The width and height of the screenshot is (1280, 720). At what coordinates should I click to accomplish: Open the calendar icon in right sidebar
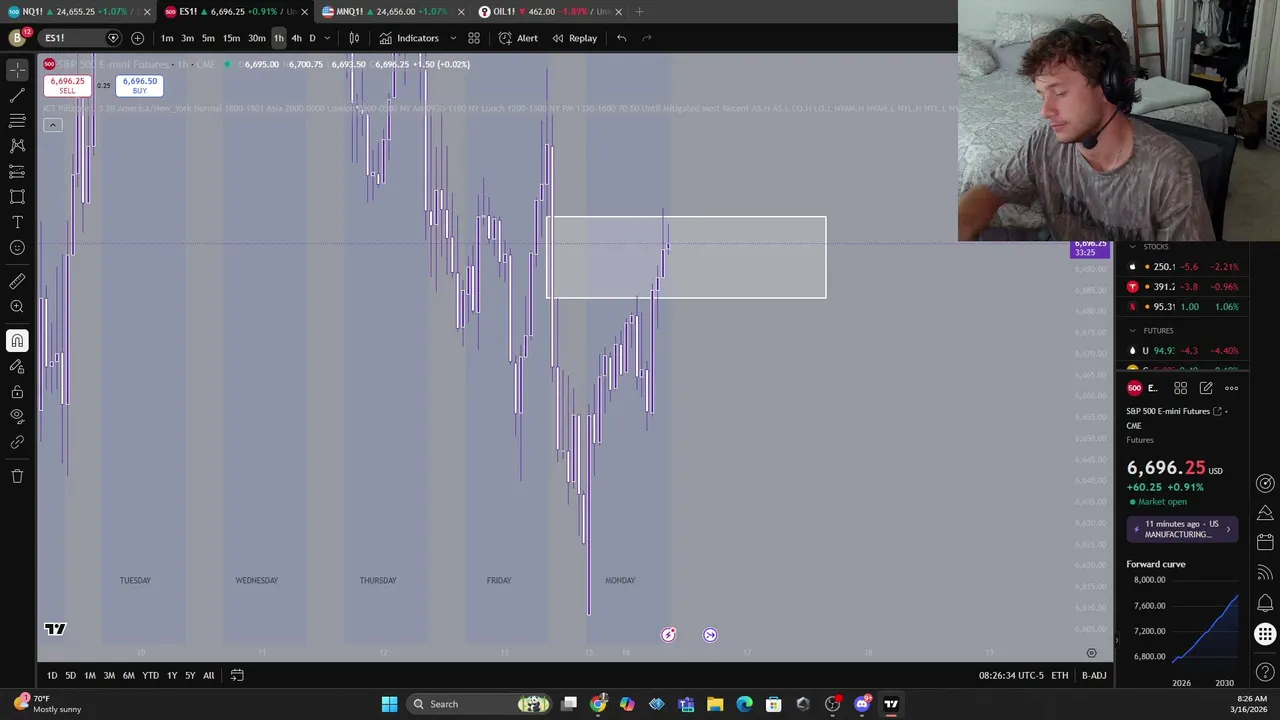pyautogui.click(x=1265, y=542)
